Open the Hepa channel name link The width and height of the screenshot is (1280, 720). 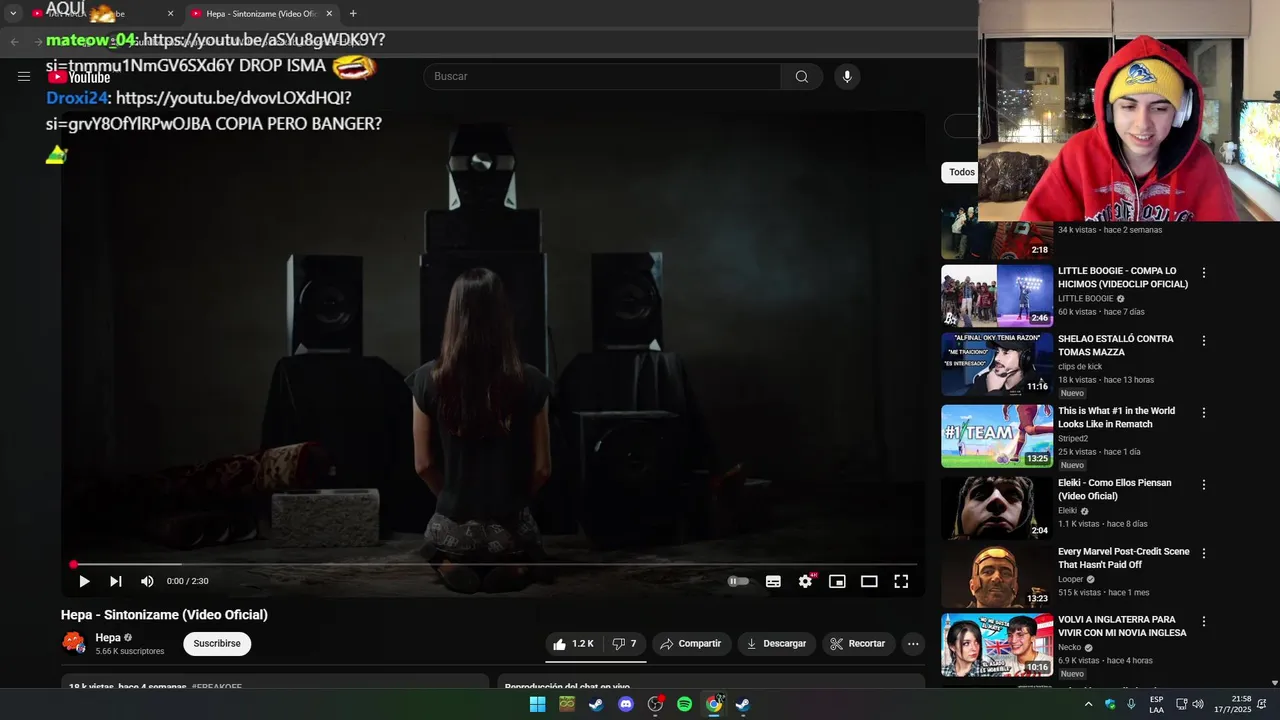108,638
